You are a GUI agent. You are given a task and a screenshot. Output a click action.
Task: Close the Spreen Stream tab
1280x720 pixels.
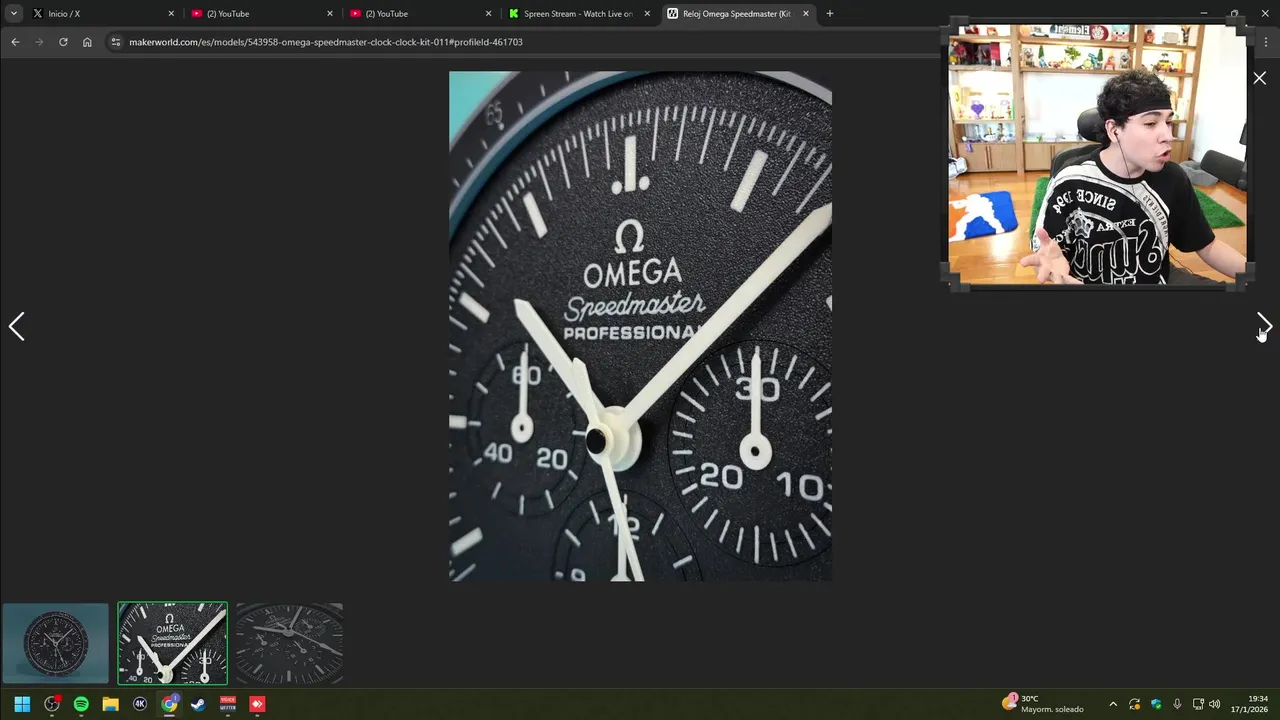coord(647,14)
